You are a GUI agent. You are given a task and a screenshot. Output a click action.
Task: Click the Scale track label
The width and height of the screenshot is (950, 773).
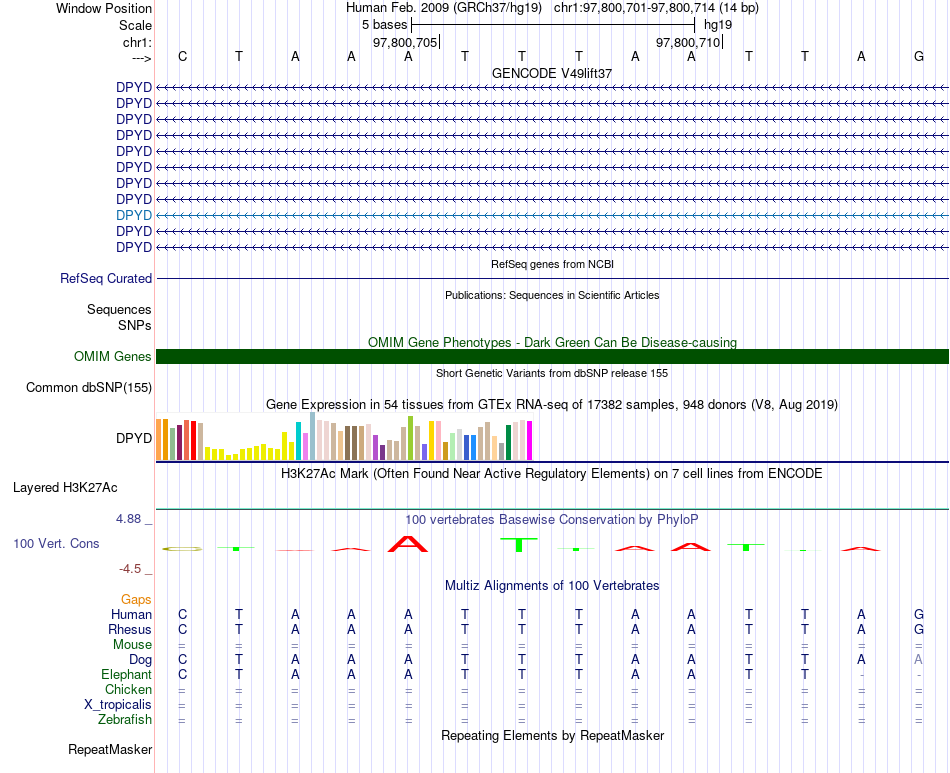[135, 25]
